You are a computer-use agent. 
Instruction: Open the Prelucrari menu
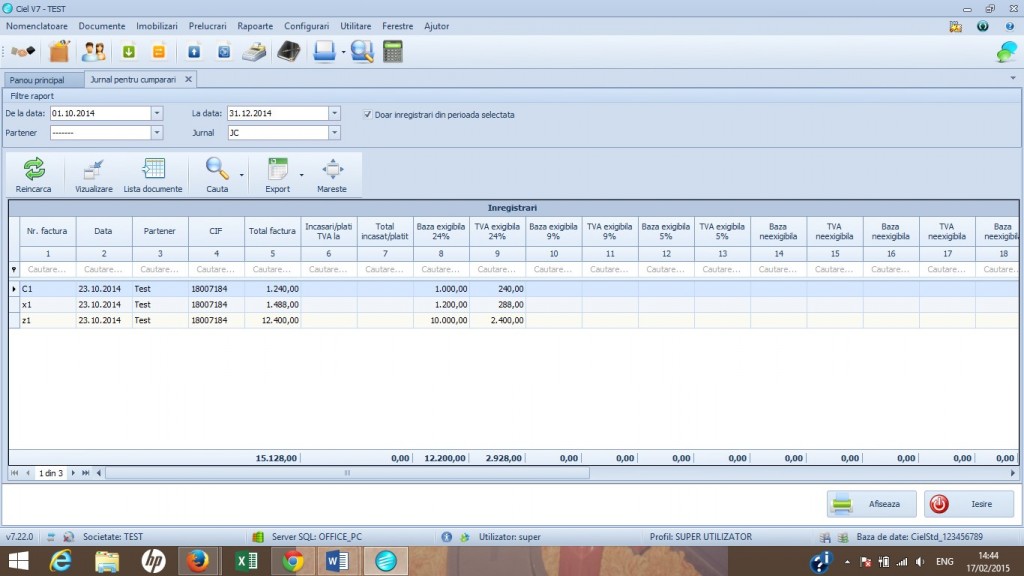208,26
